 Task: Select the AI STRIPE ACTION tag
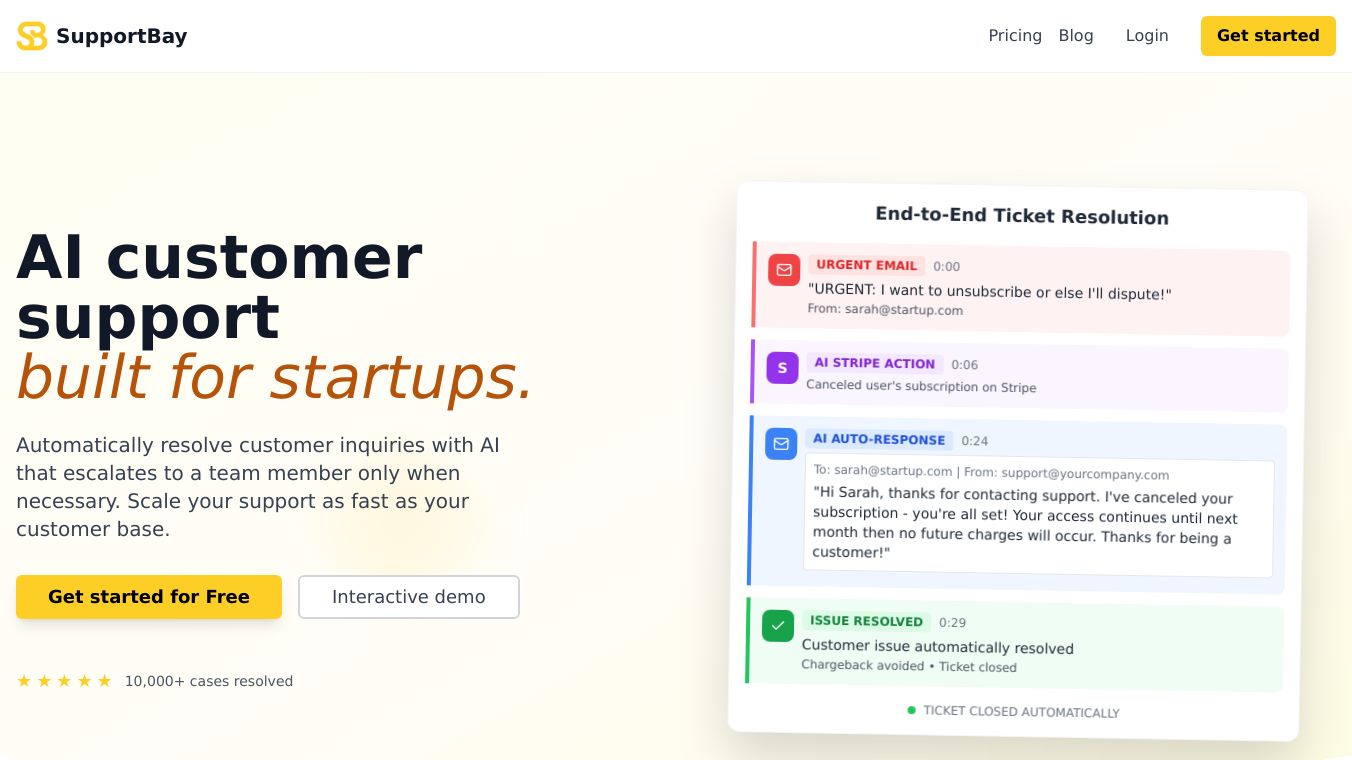pyautogui.click(x=874, y=364)
